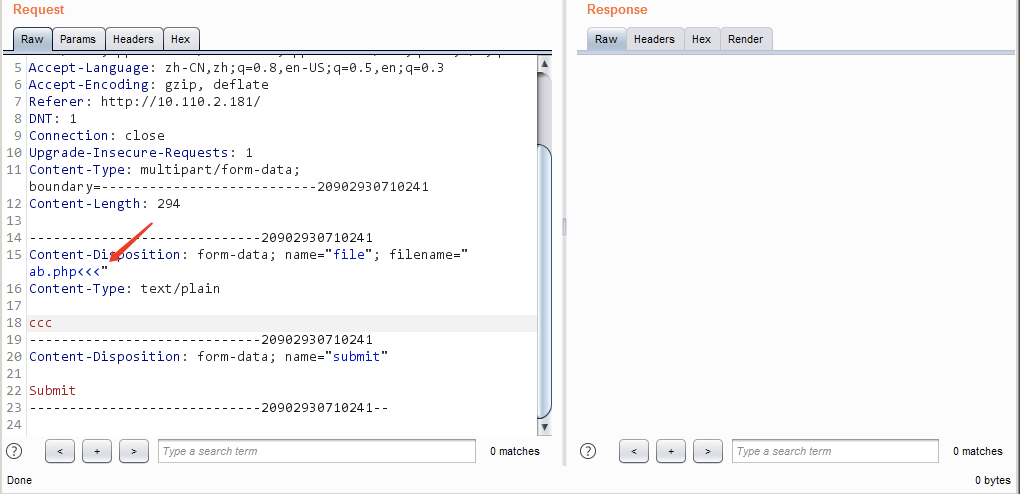Switch to the Request Headers tab
Viewport: 1021px width, 494px height.
[x=133, y=39]
